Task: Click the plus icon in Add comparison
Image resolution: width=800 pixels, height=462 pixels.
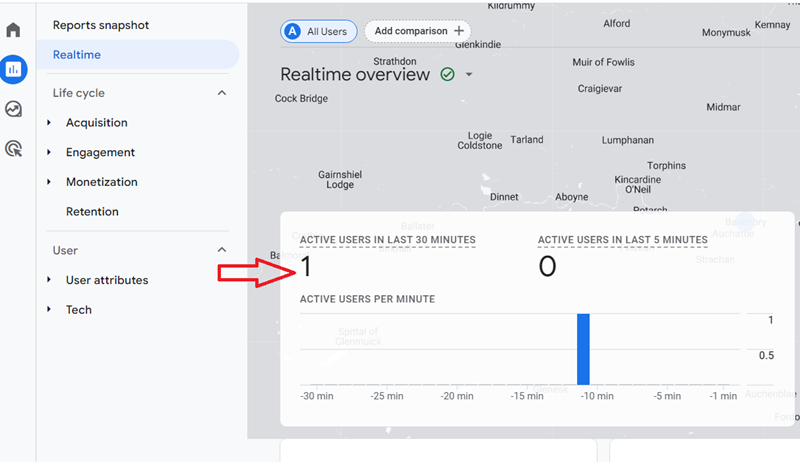Action: pyautogui.click(x=459, y=31)
